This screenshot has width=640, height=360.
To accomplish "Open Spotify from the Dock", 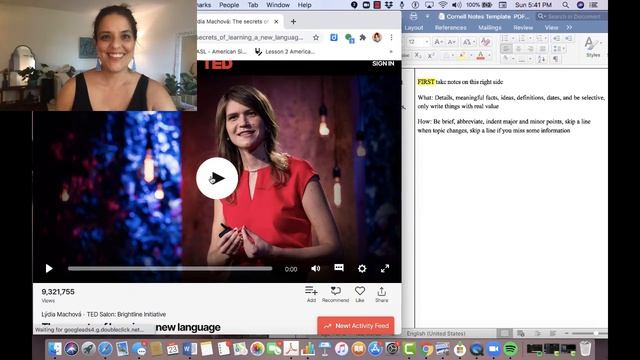I will point(510,349).
